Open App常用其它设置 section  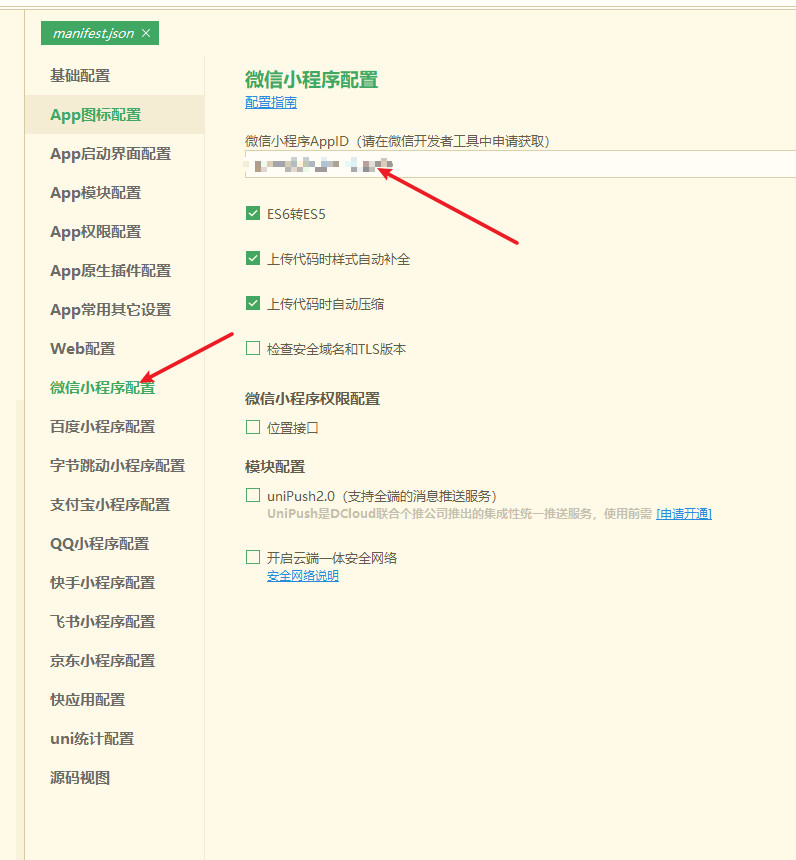point(111,309)
